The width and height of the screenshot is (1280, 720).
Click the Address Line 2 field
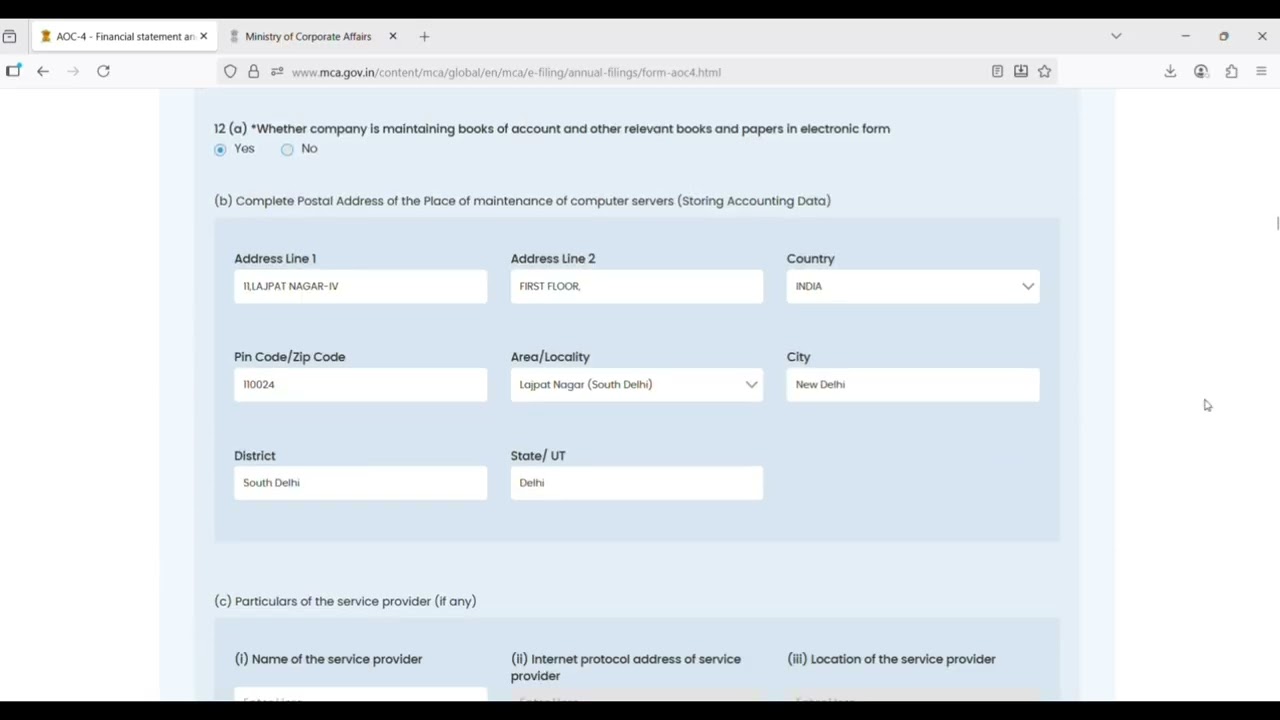637,286
